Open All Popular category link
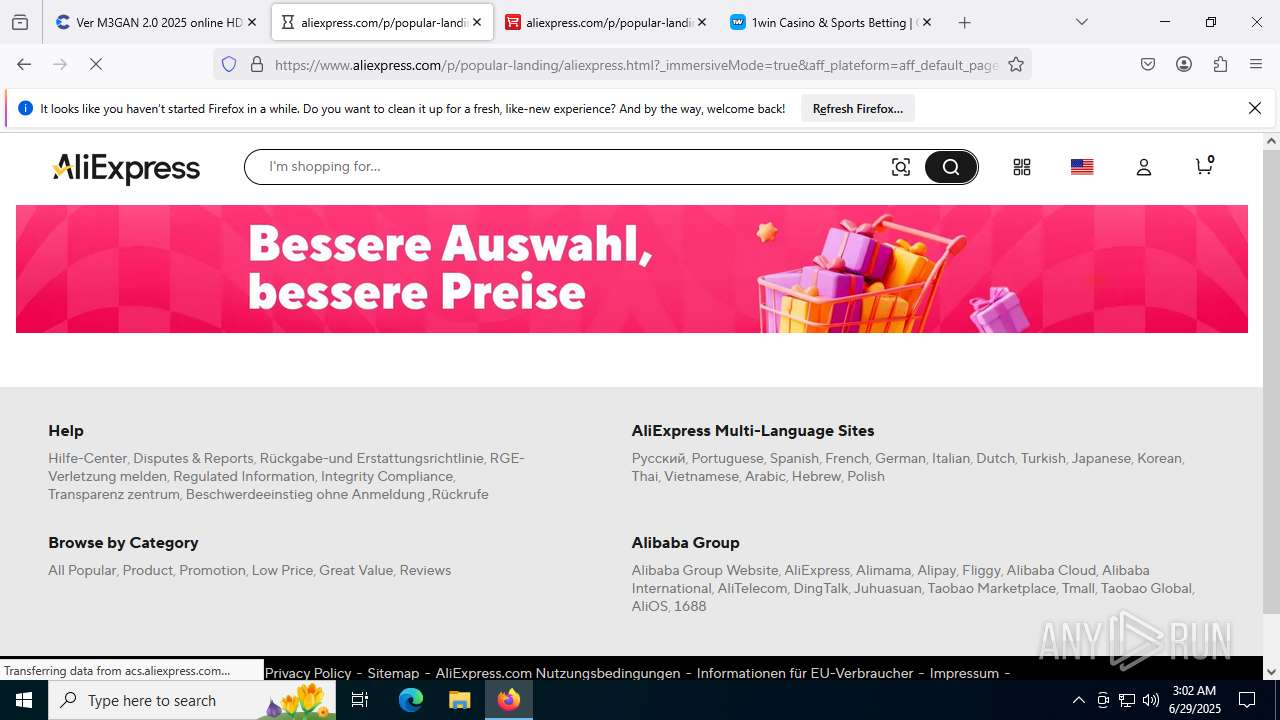This screenshot has height=720, width=1280. 82,570
